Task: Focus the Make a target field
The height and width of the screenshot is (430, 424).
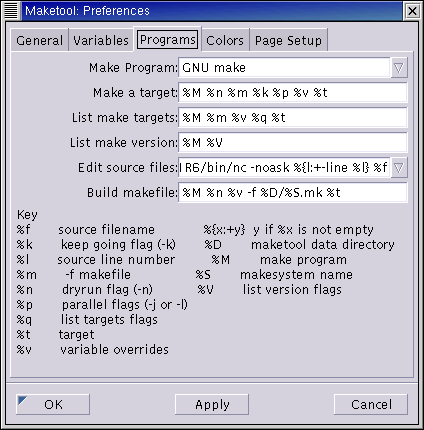Action: tap(293, 93)
